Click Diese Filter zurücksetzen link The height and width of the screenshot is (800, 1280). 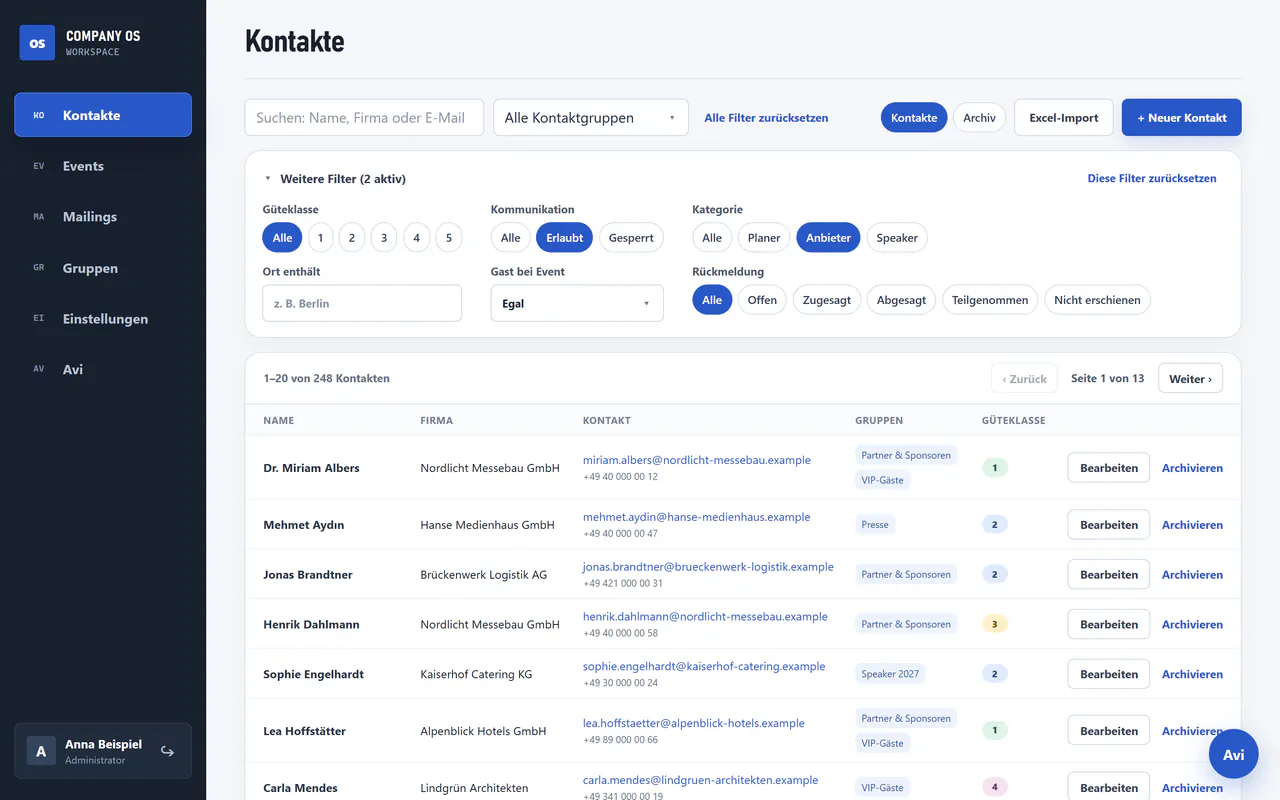click(x=1152, y=179)
